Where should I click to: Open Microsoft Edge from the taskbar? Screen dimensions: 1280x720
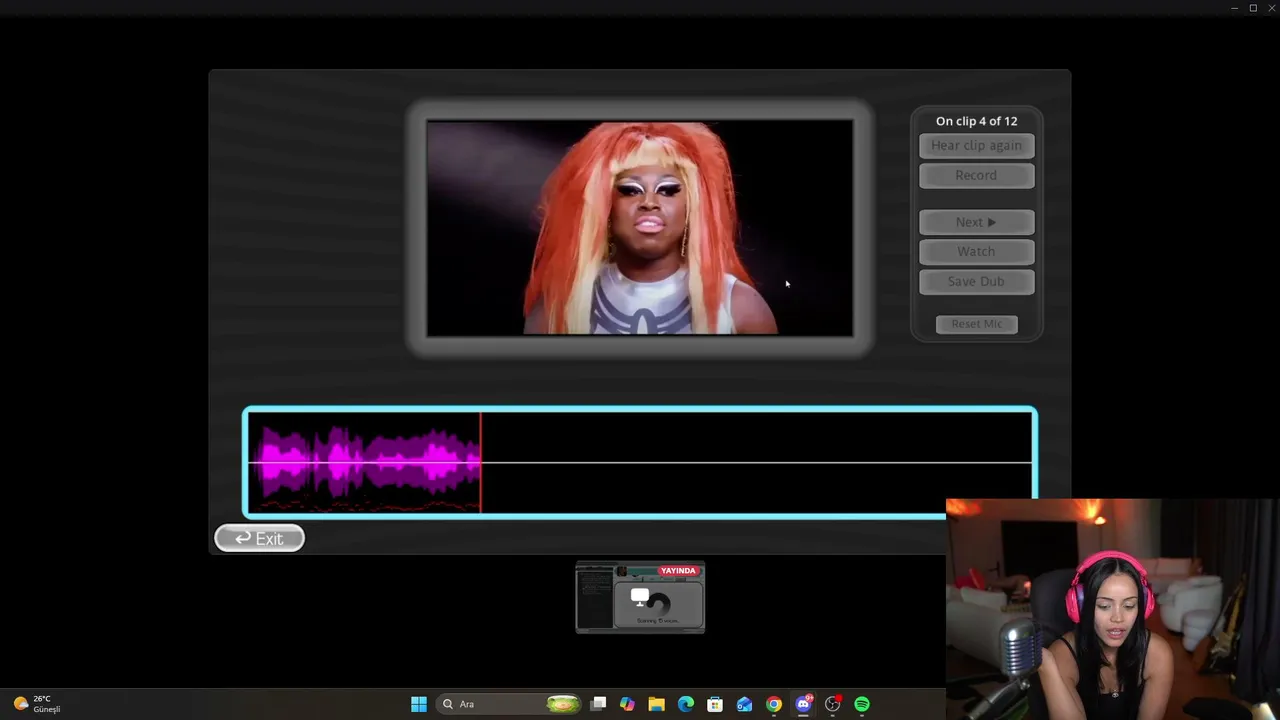(686, 704)
